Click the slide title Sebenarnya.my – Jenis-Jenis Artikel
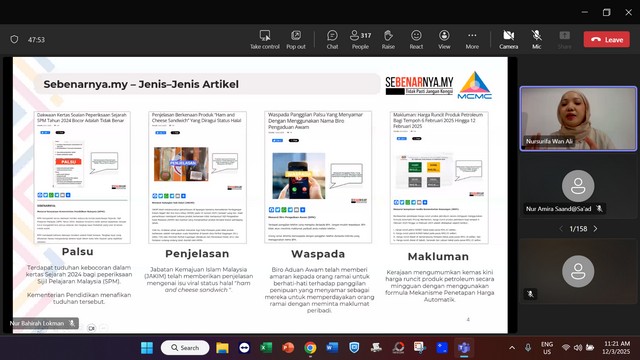This screenshot has height=360, width=640. click(141, 84)
